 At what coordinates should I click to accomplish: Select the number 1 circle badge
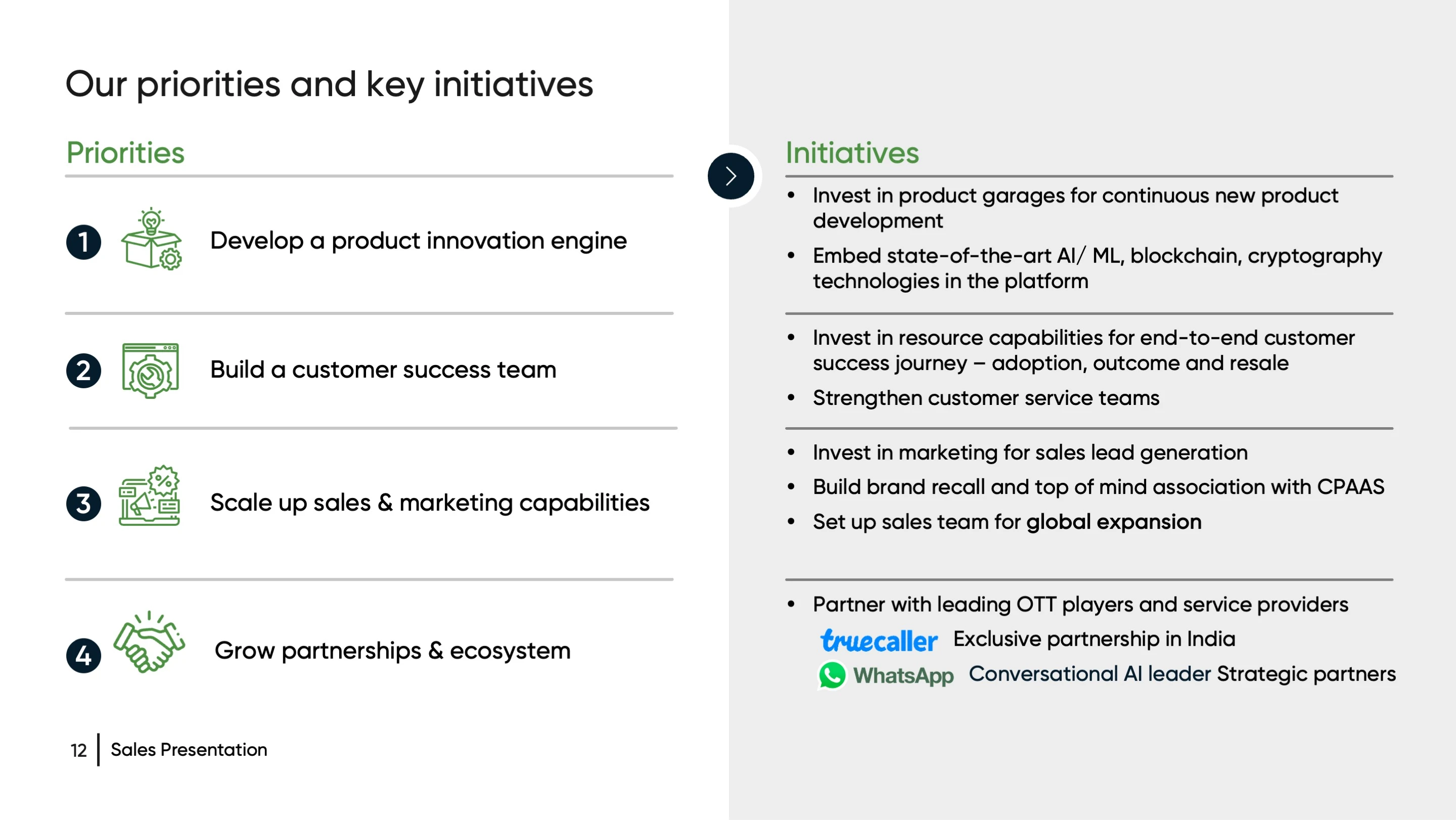(83, 243)
